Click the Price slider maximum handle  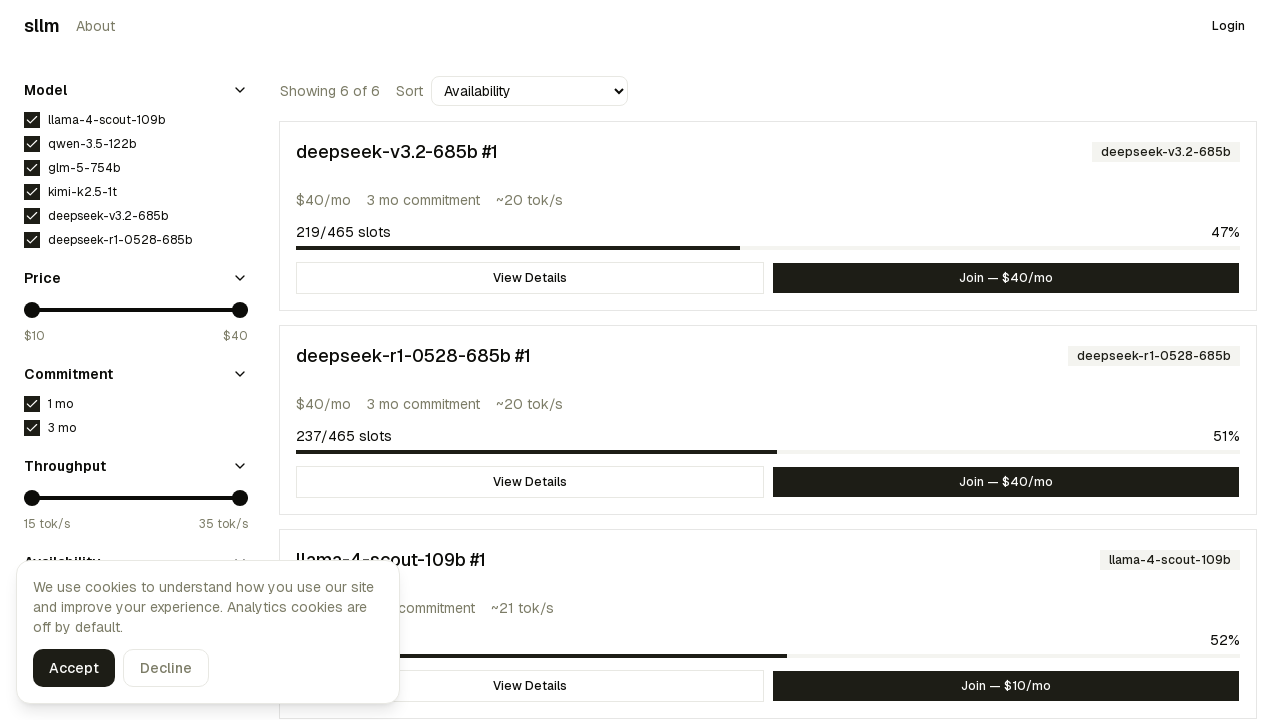240,310
